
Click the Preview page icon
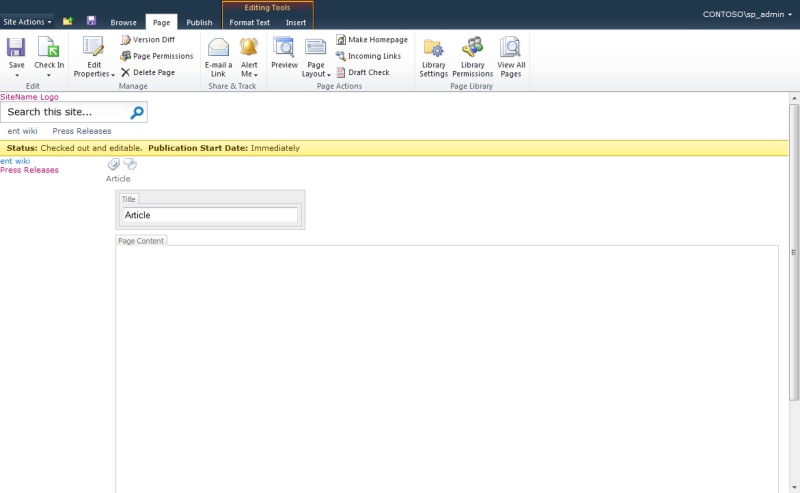[x=284, y=47]
